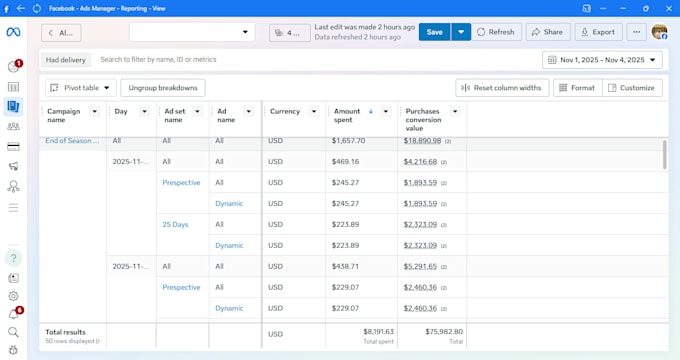The image size is (680, 360).
Task: Open the Settings gear icon in sidebar
Action: [x=13, y=296]
